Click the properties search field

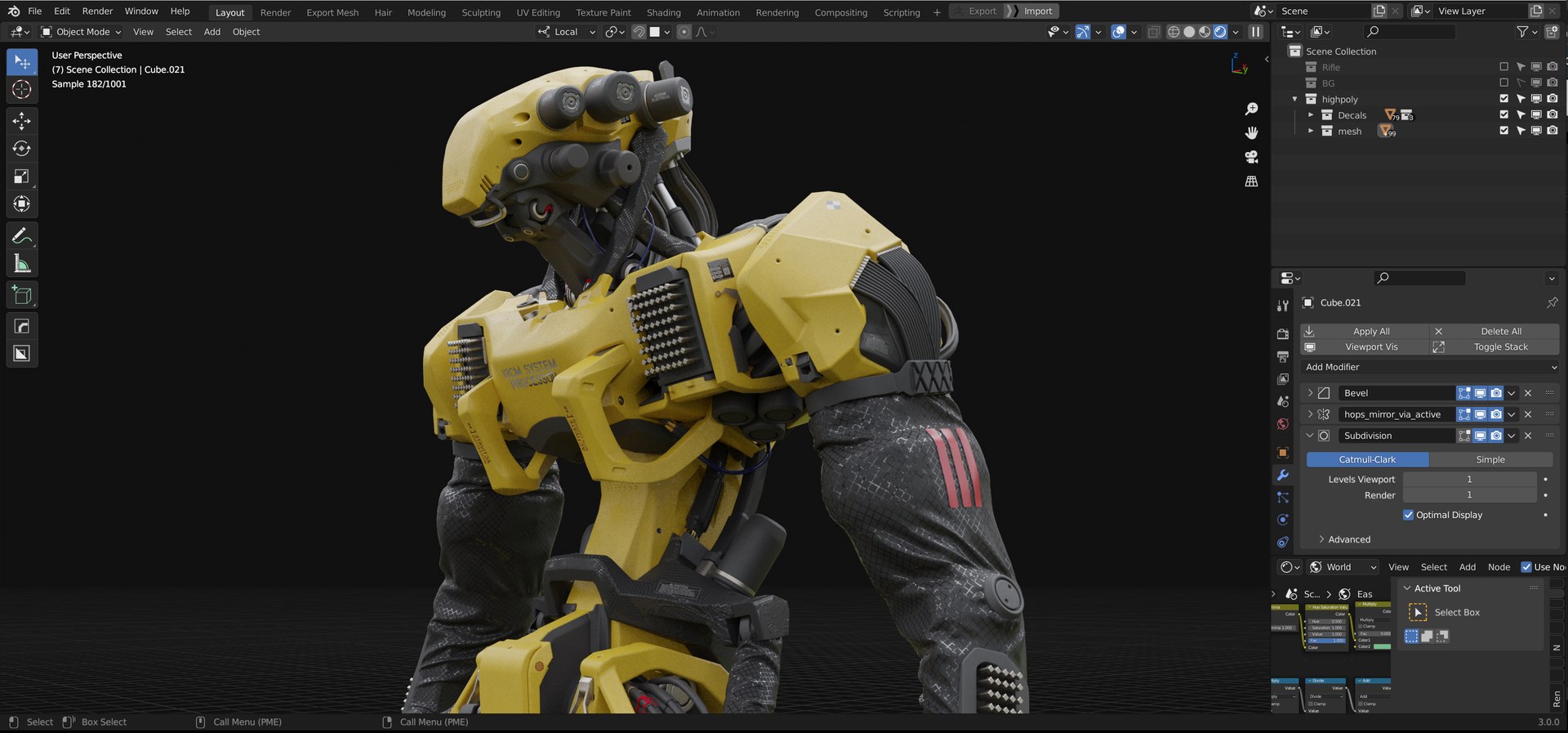coord(1419,278)
